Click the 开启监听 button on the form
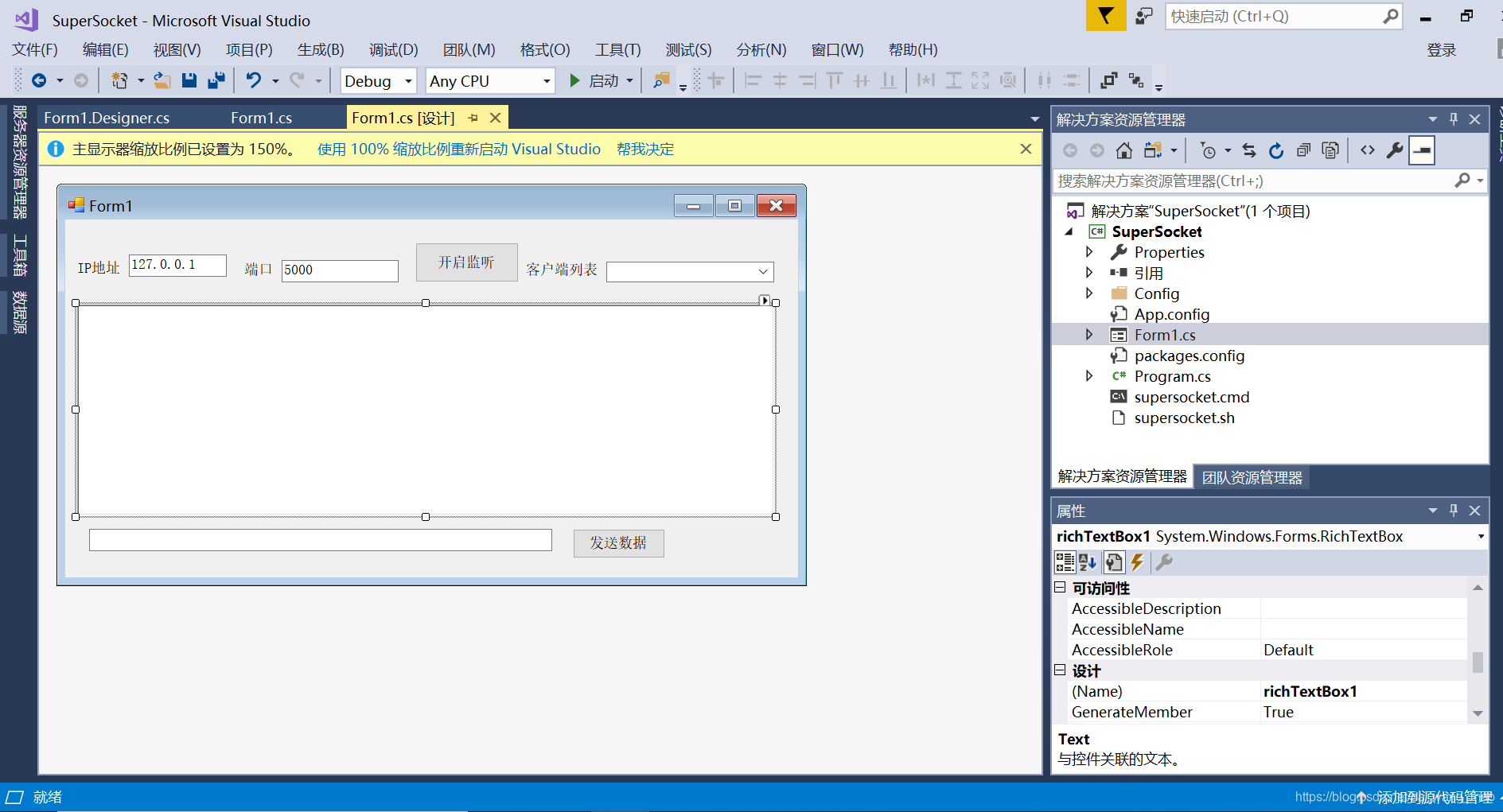 tap(466, 262)
